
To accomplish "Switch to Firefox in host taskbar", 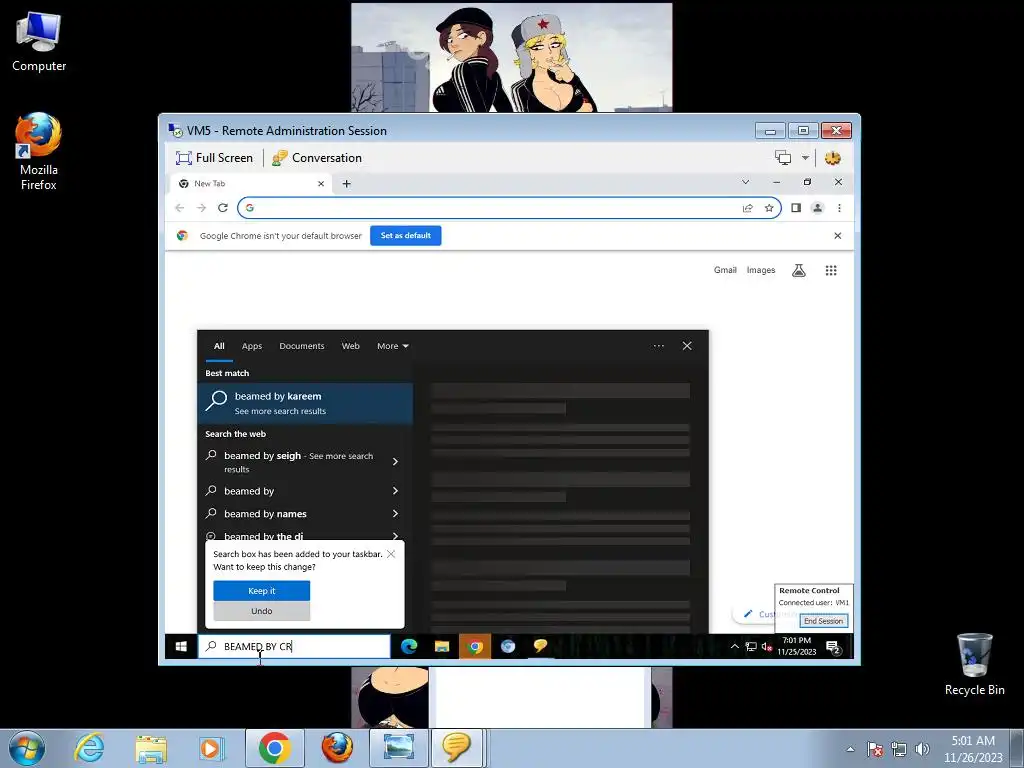I will tap(337, 748).
